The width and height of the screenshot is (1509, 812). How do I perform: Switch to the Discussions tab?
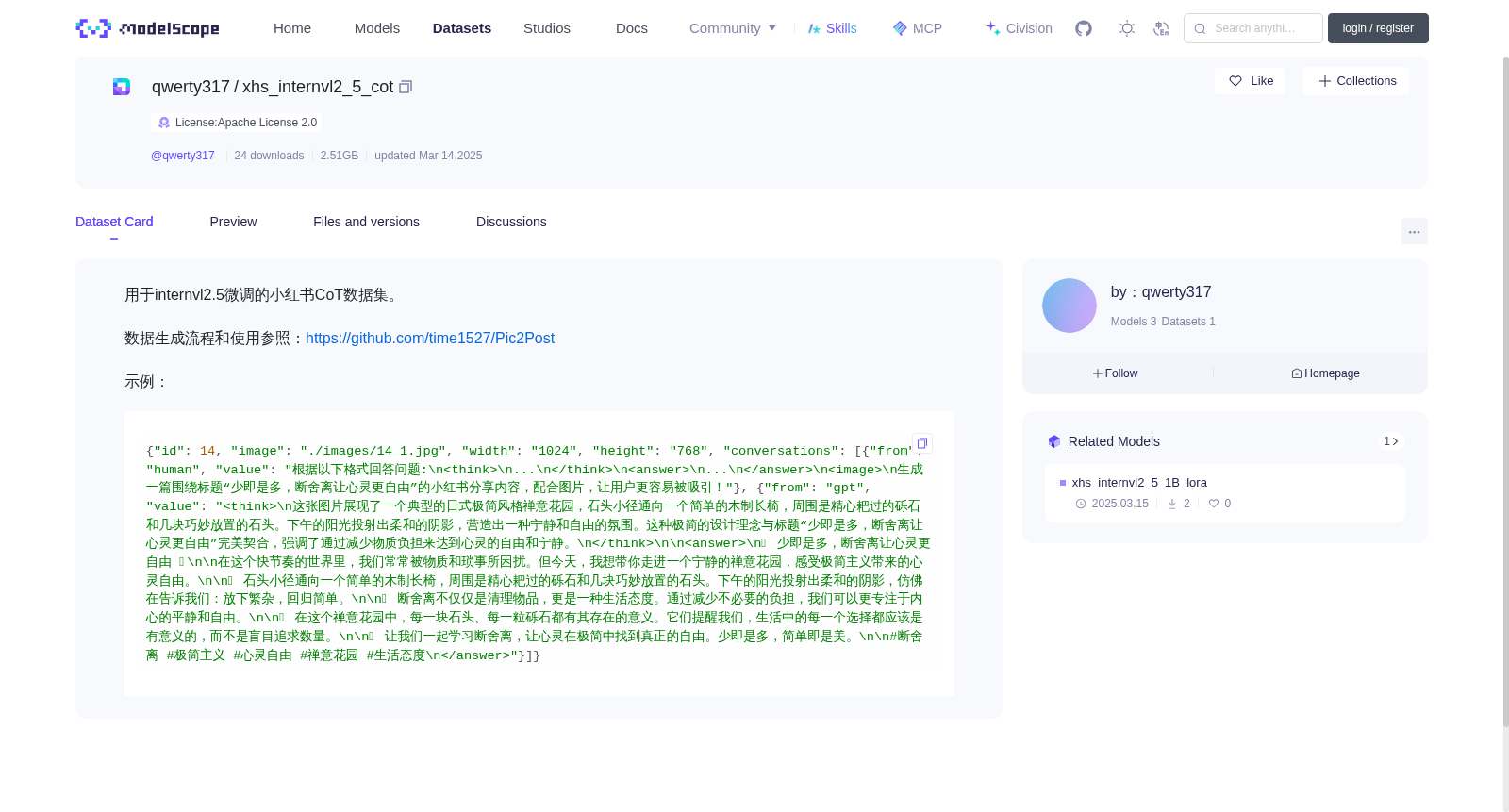(x=511, y=222)
